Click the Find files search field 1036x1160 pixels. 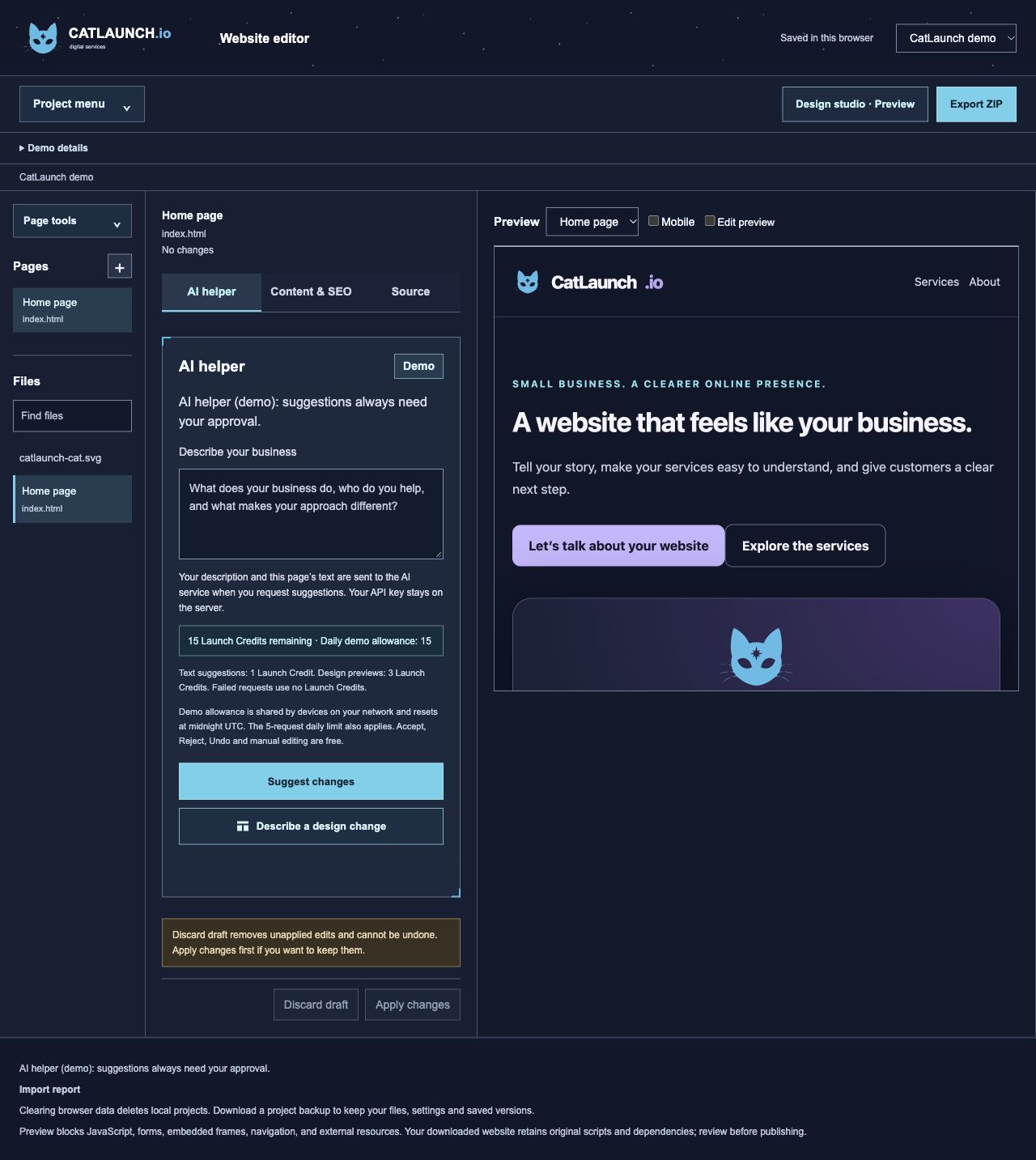(72, 416)
